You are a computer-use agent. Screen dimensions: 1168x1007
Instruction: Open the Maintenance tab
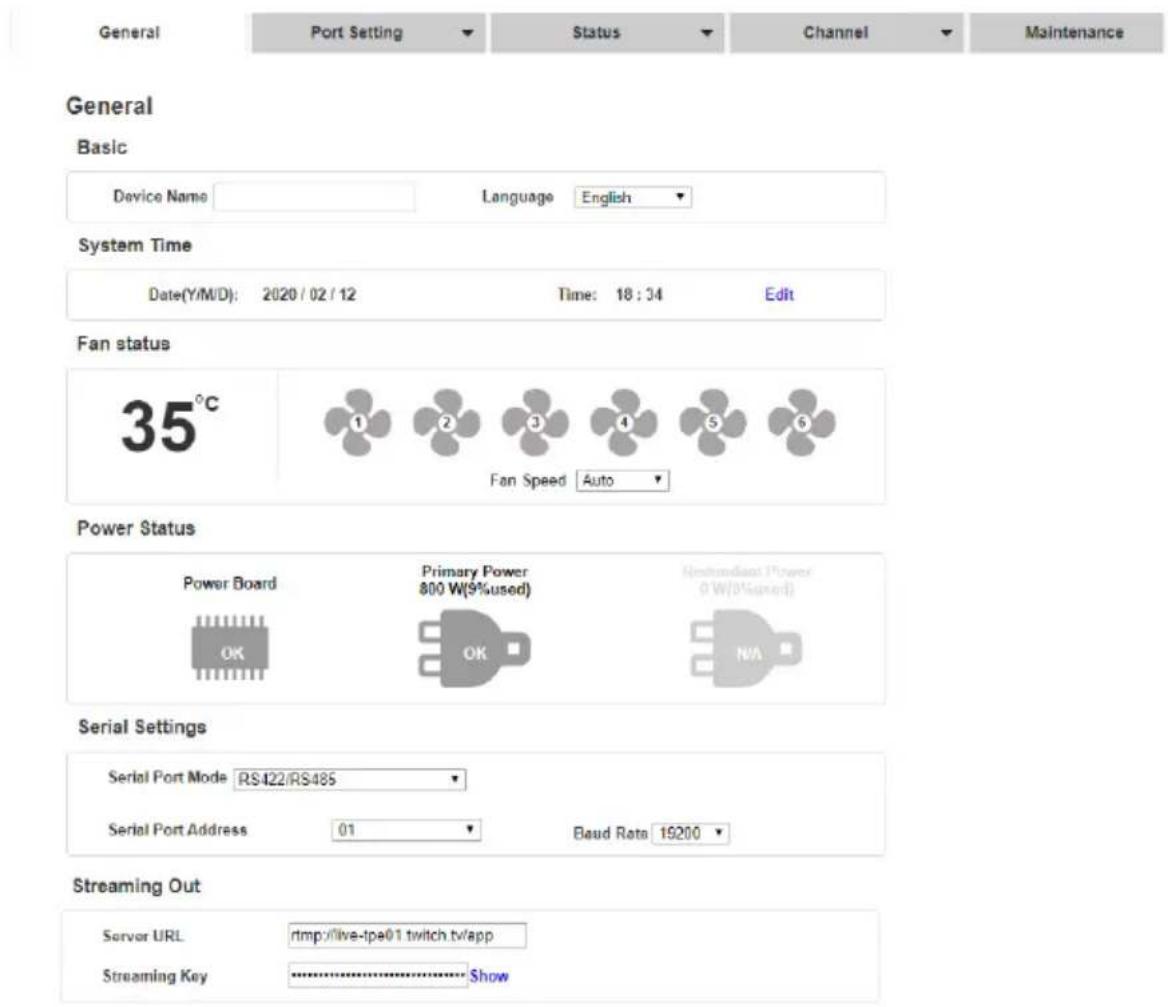[1066, 33]
